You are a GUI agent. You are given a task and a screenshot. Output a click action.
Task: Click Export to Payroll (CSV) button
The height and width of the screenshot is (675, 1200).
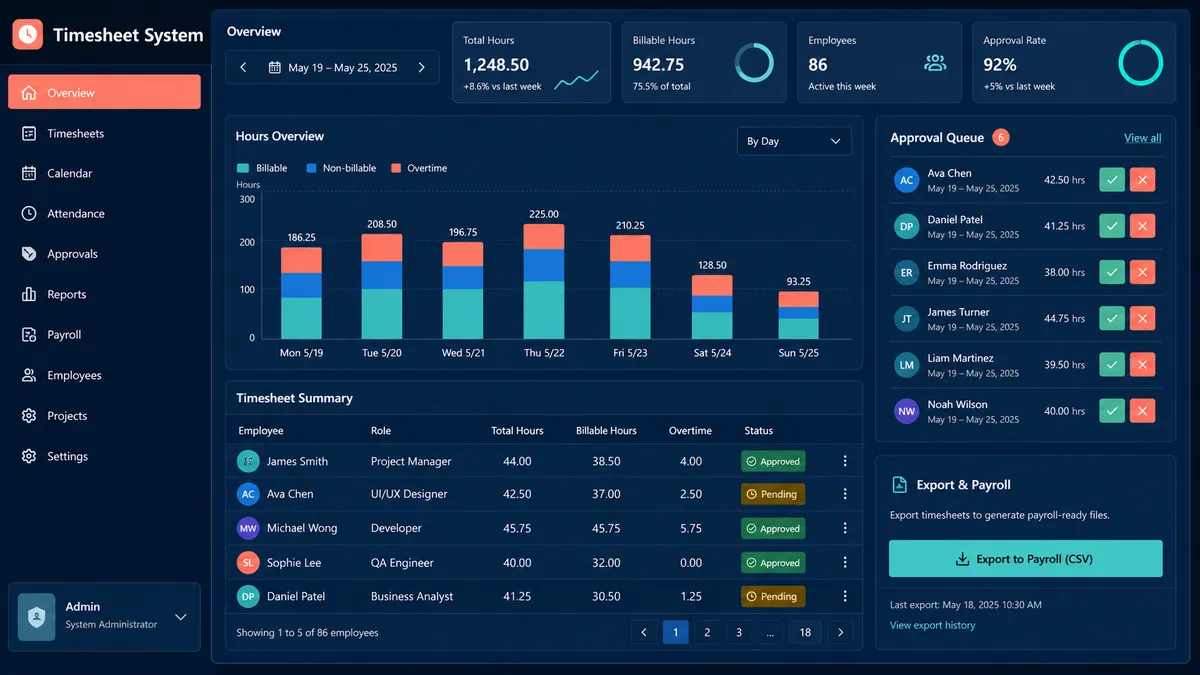tap(1025, 559)
